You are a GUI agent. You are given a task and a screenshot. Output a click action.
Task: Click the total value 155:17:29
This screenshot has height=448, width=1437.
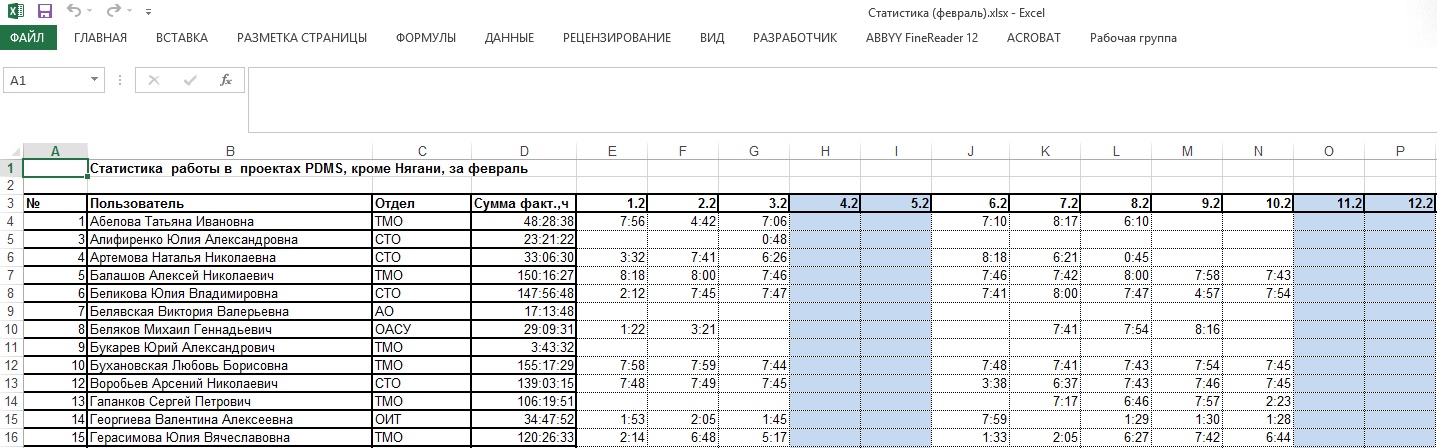point(524,365)
